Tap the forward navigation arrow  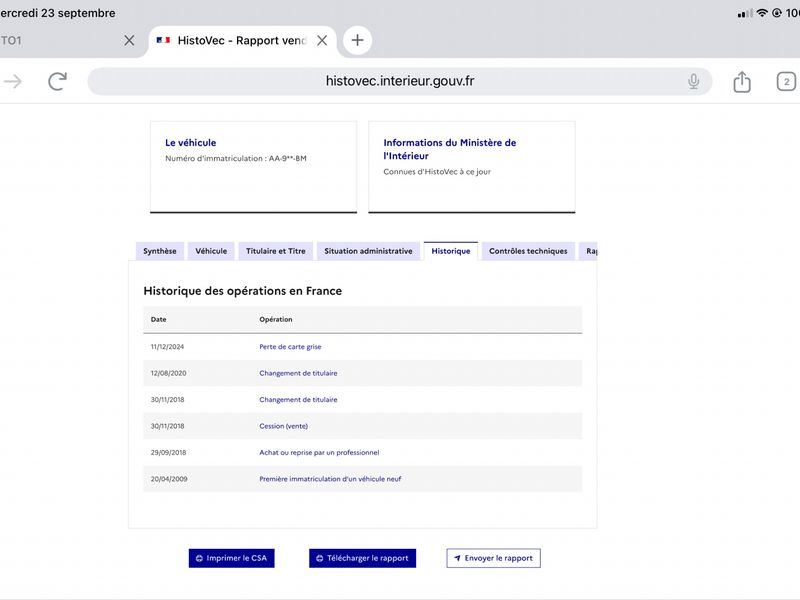13,81
